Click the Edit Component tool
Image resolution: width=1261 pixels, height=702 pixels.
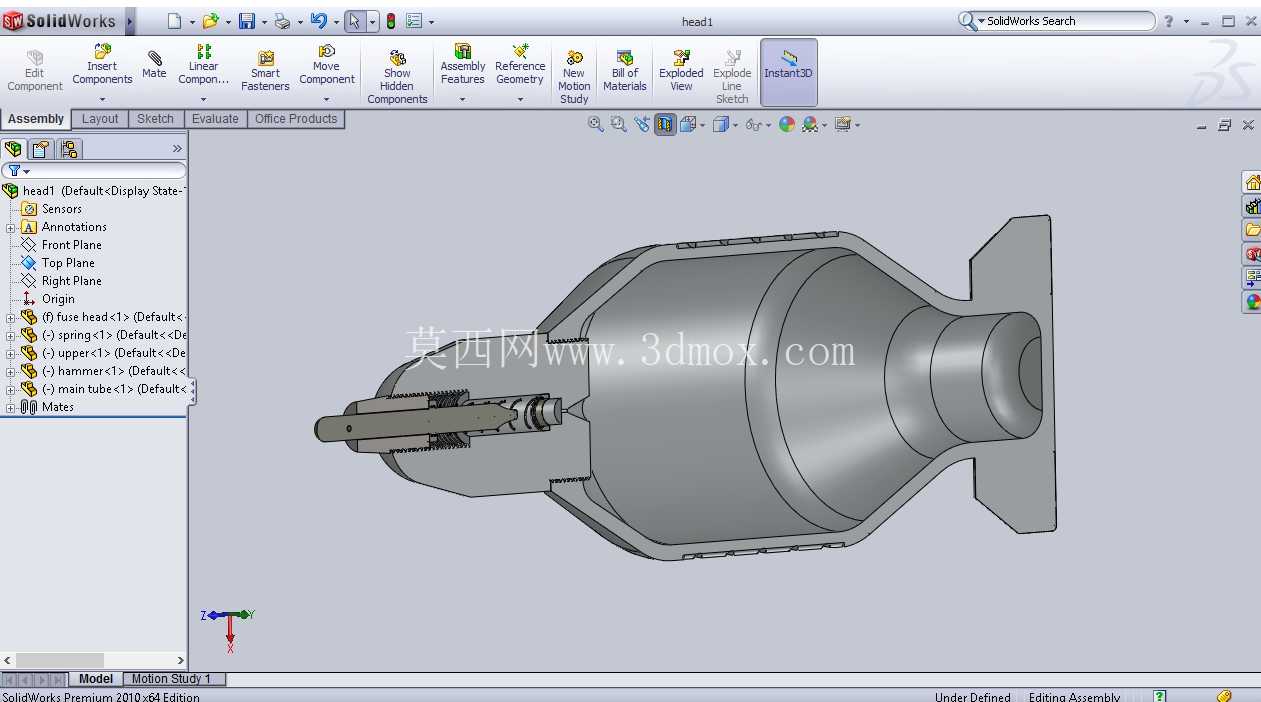35,71
